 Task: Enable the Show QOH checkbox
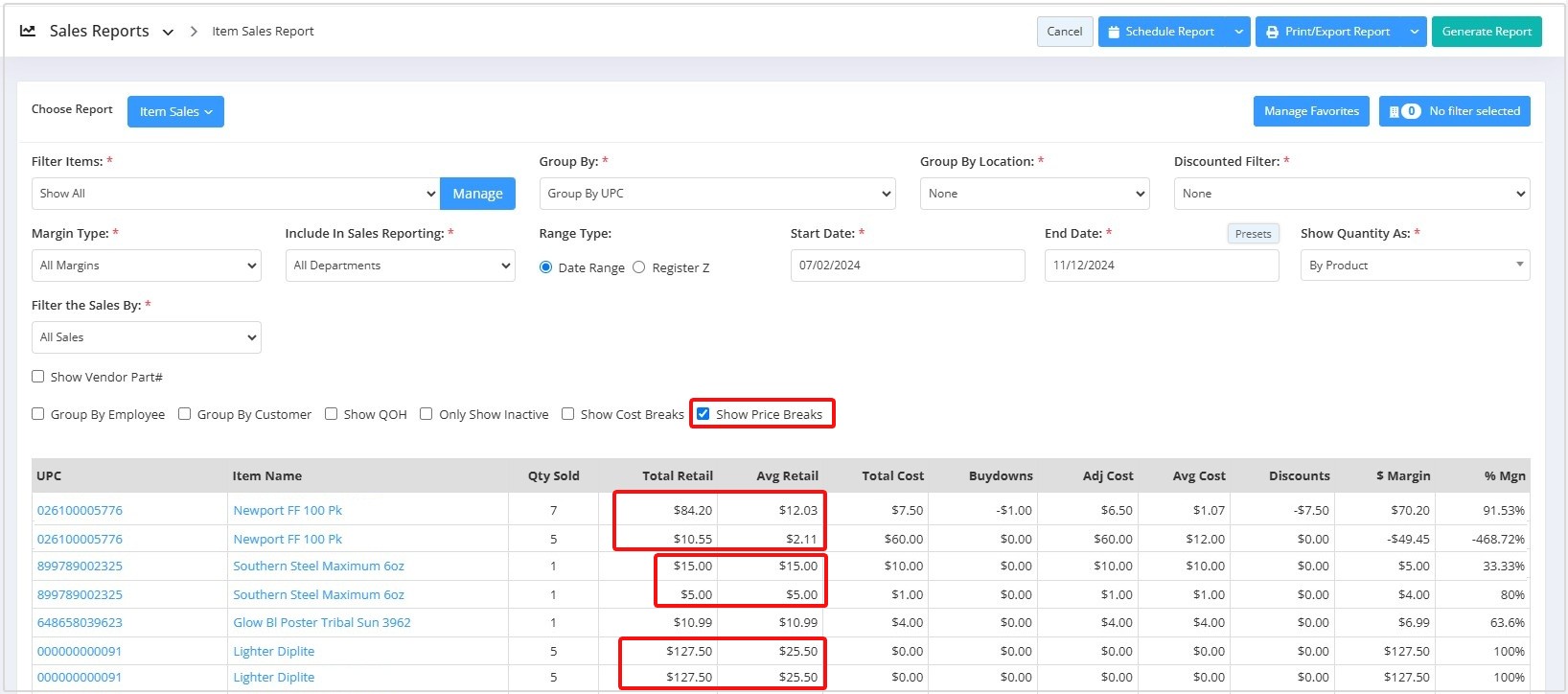click(331, 414)
